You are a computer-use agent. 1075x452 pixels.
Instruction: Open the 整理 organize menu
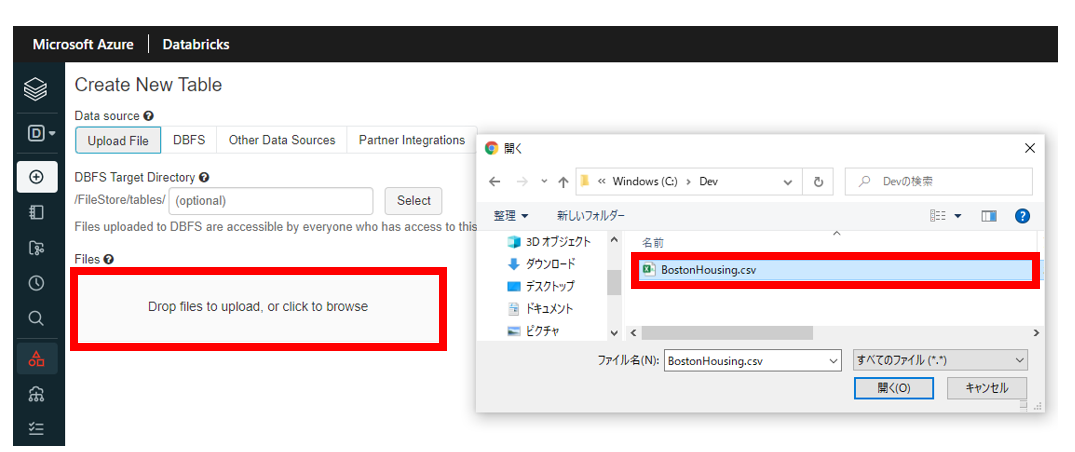click(x=511, y=216)
